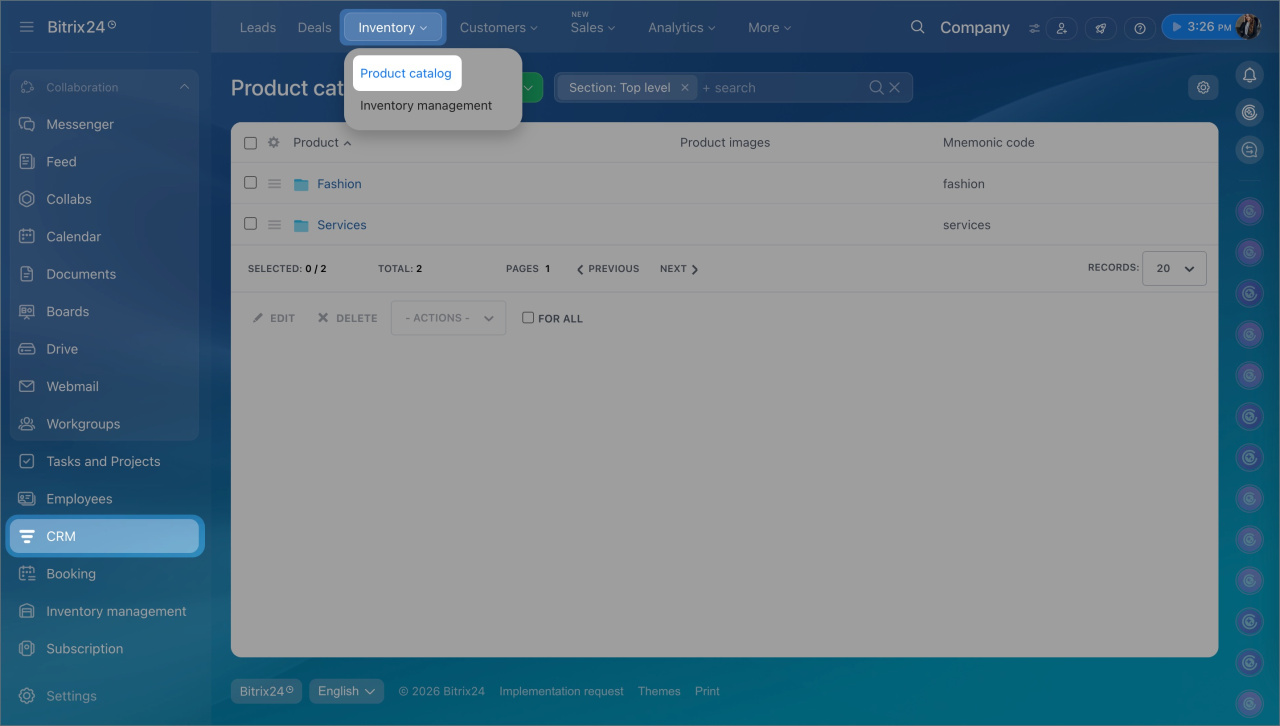
Task: Open the Services folder link
Action: (x=341, y=225)
